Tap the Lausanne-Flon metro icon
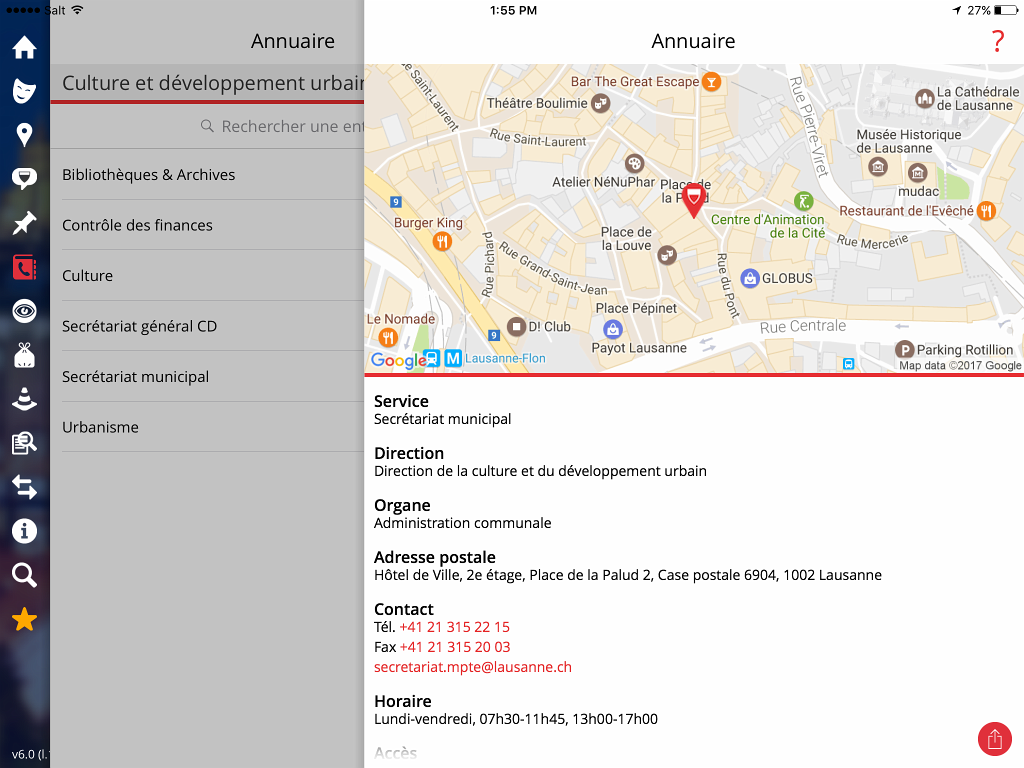This screenshot has width=1024, height=768. [x=453, y=359]
